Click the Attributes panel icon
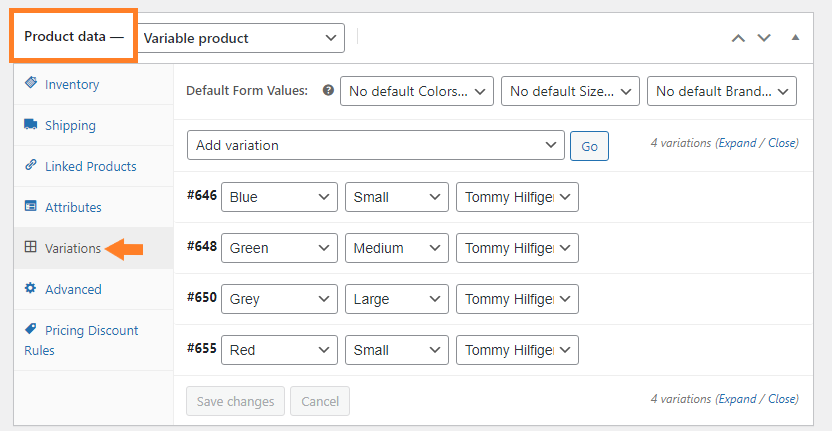 click(31, 206)
